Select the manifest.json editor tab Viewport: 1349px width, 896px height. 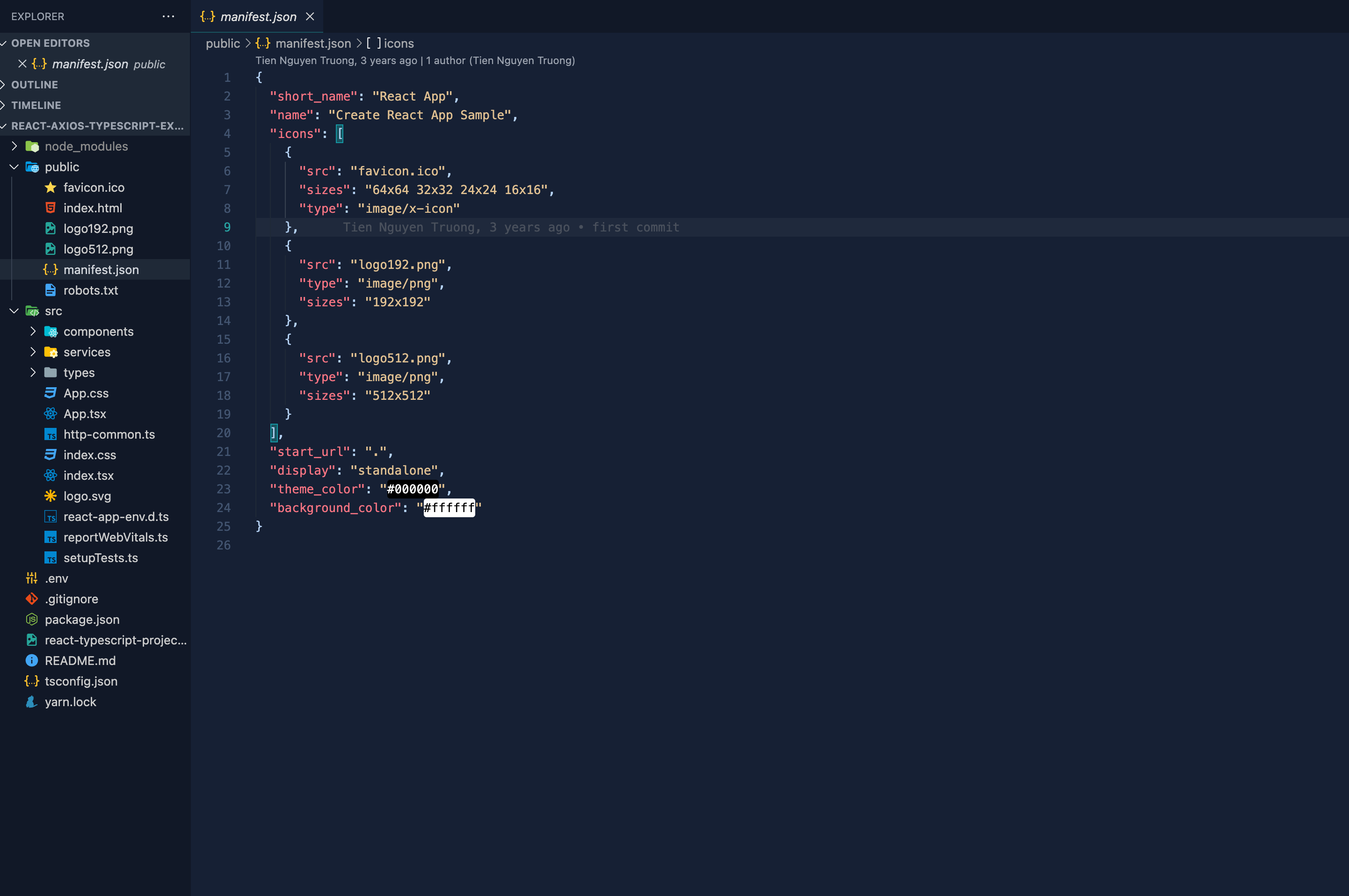tap(258, 16)
